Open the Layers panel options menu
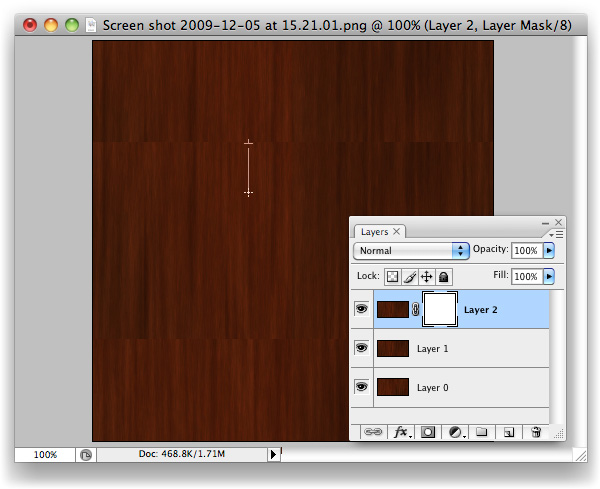 558,233
